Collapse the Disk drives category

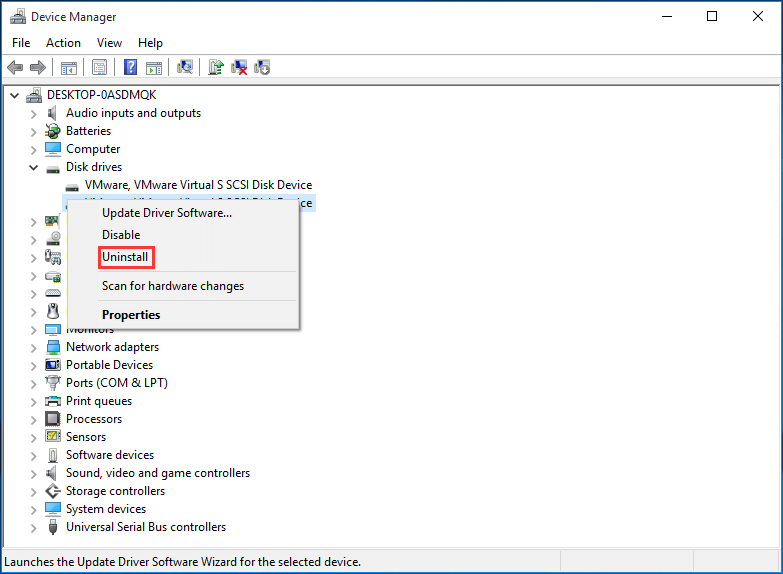pyautogui.click(x=33, y=167)
